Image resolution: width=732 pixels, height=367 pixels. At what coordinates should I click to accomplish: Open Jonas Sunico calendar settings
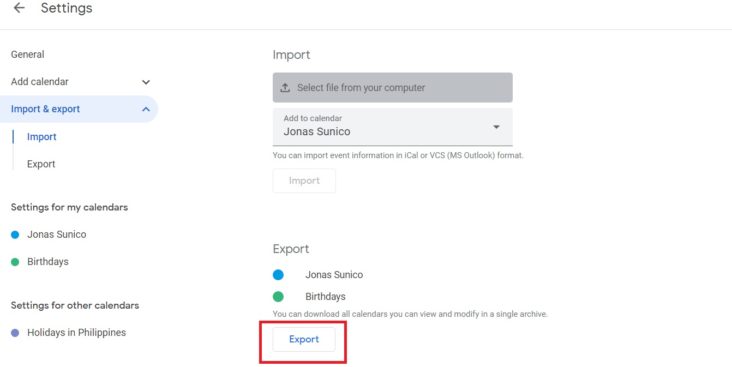[56, 234]
